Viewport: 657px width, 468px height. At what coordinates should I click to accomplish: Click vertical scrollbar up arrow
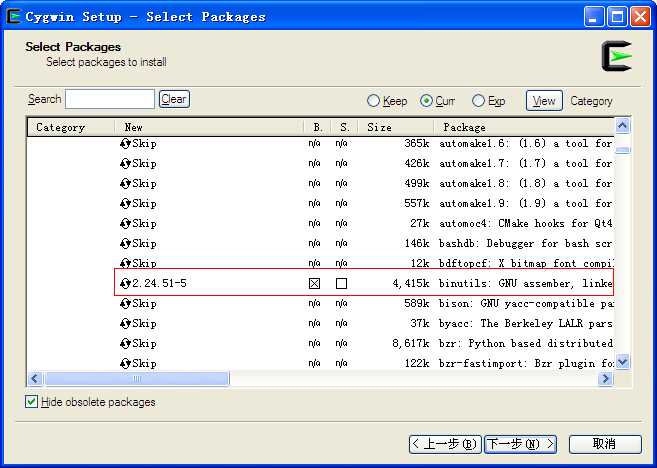(x=622, y=126)
